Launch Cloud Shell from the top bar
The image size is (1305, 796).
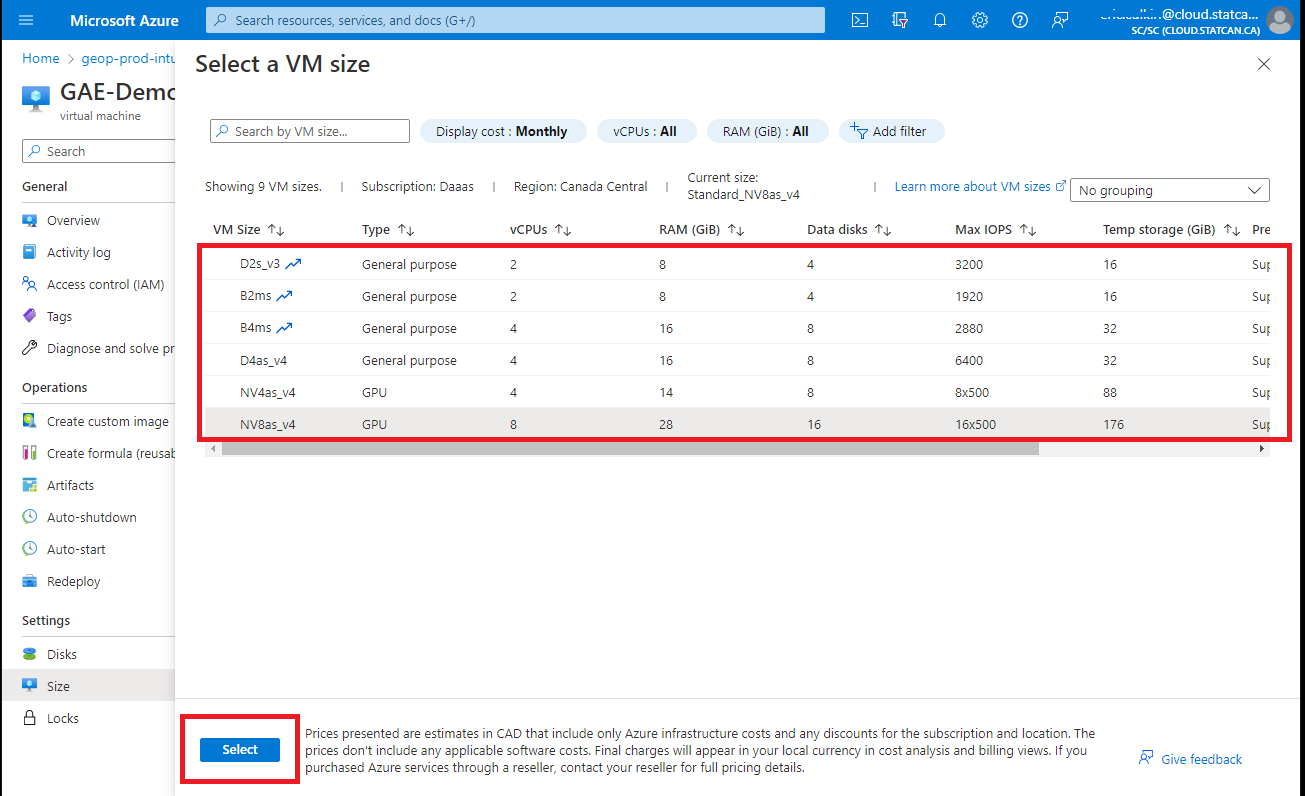point(859,20)
